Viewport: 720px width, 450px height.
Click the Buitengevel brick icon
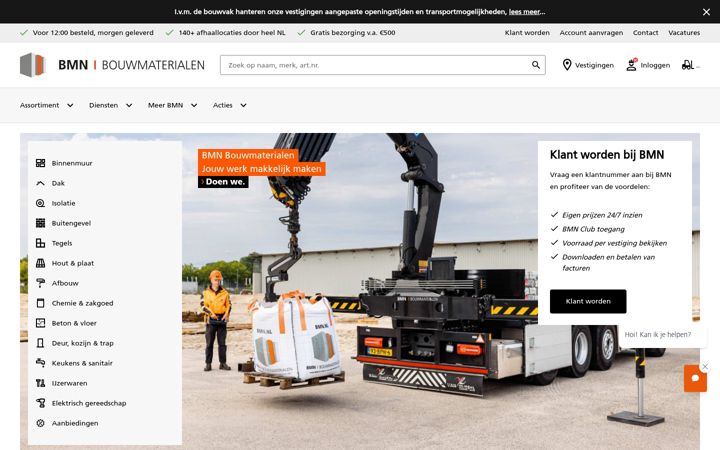pyautogui.click(x=40, y=223)
